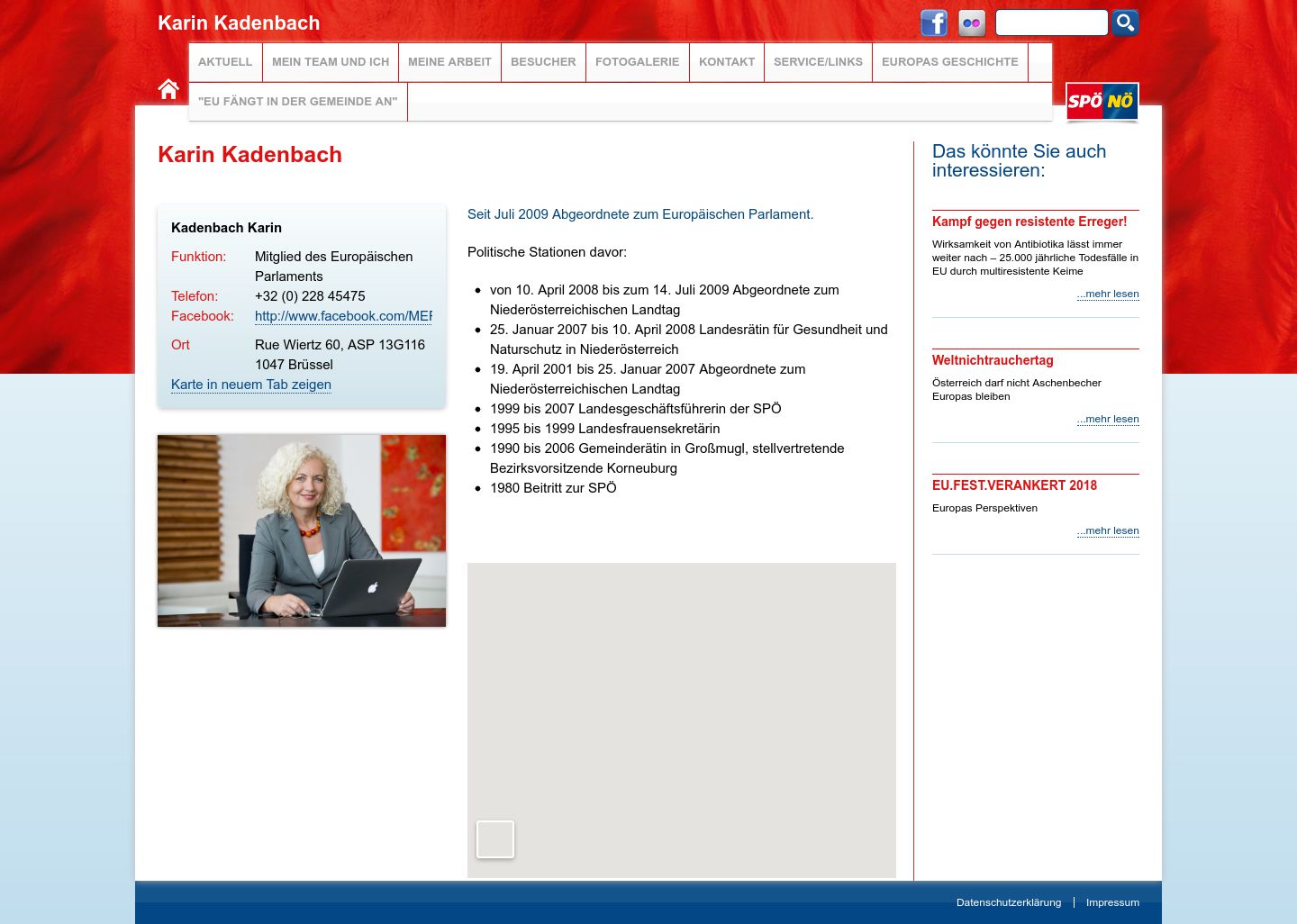The width and height of the screenshot is (1297, 924).
Task: Click the embedded map area
Action: click(x=682, y=720)
